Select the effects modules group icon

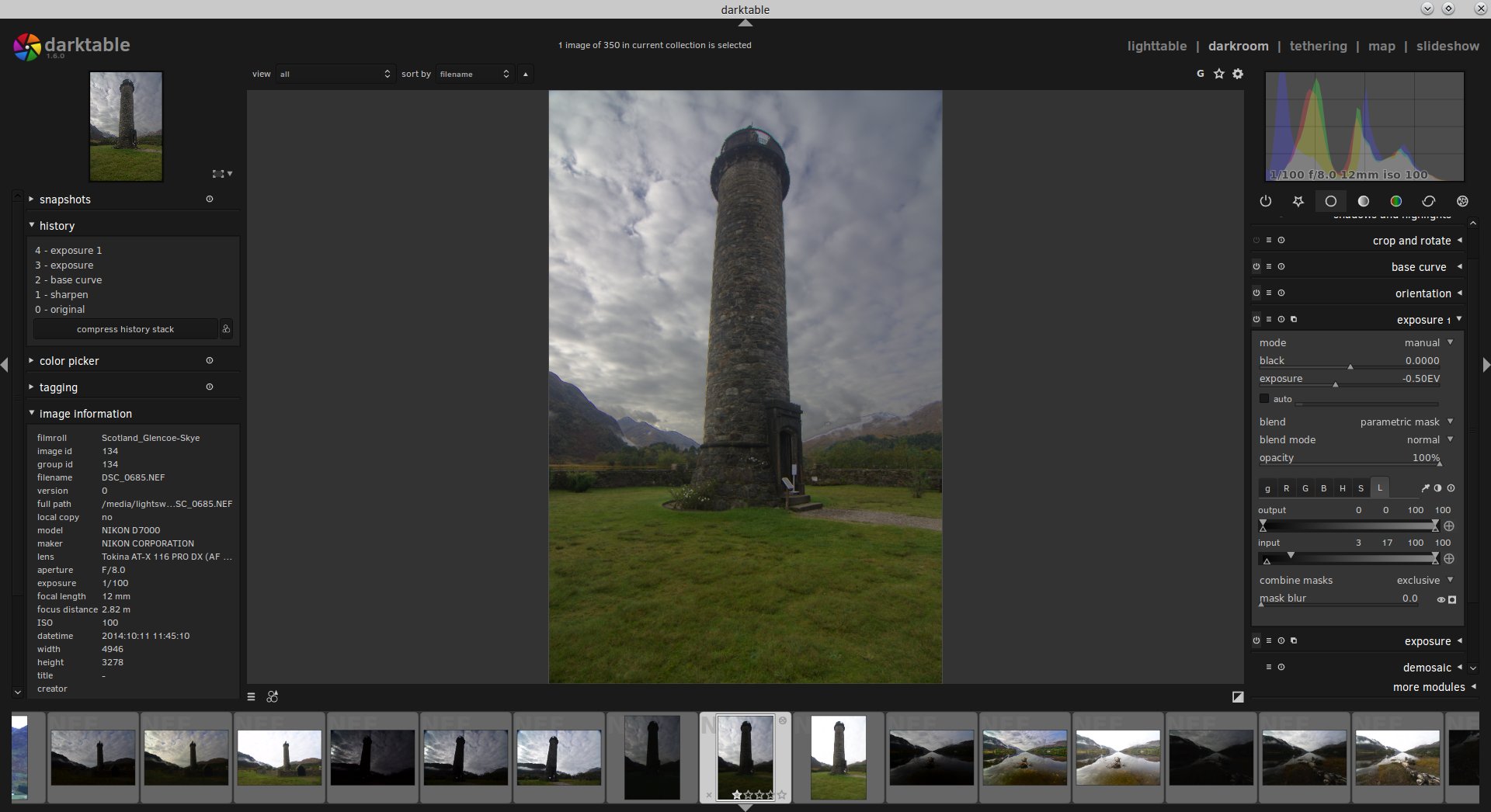(x=1462, y=201)
